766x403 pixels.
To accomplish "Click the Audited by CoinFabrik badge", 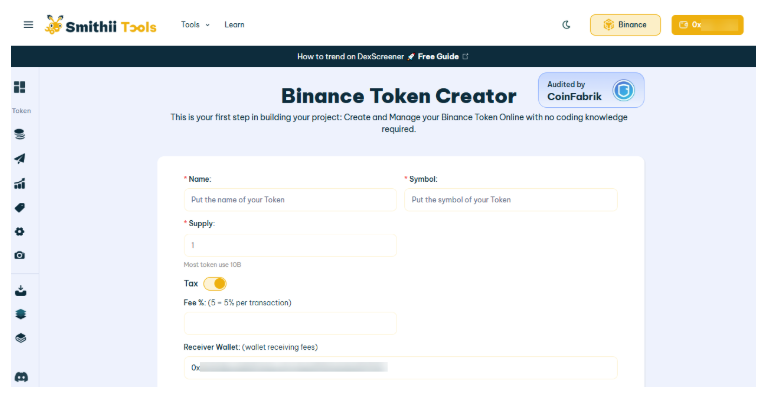I will 591,90.
